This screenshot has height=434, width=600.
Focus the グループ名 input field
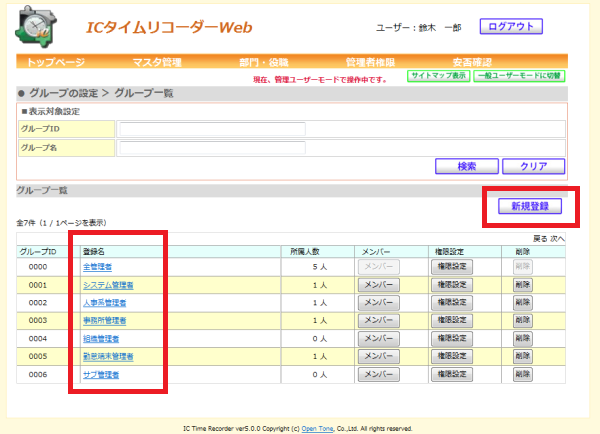click(x=212, y=148)
